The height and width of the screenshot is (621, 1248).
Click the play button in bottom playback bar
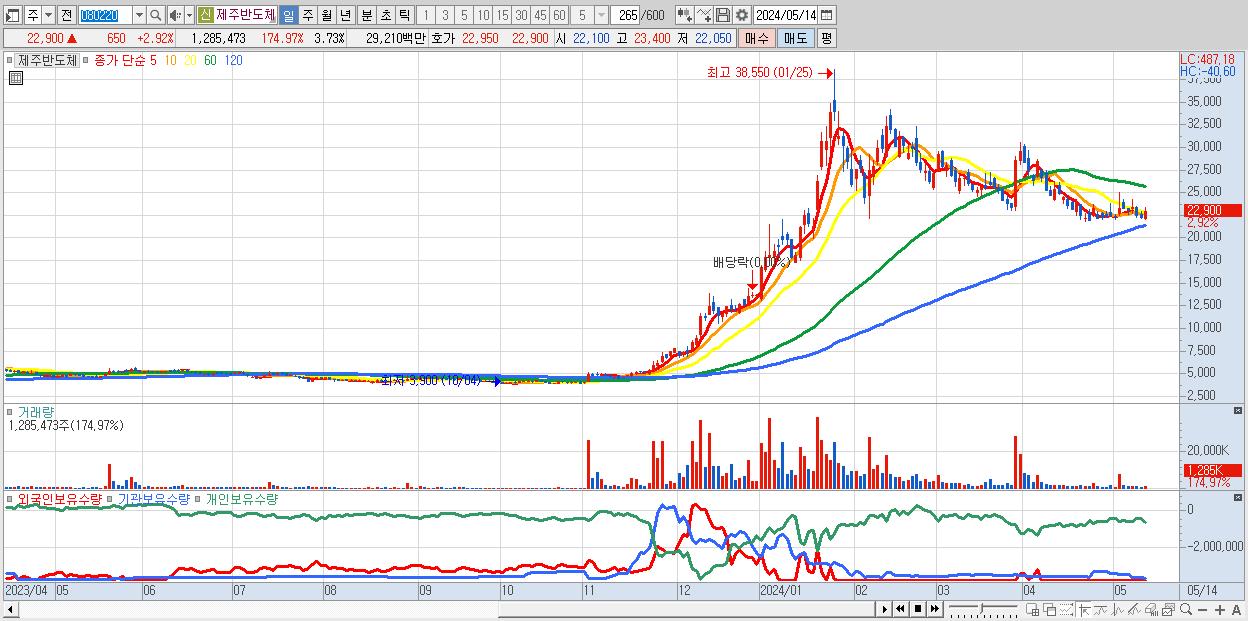(885, 609)
